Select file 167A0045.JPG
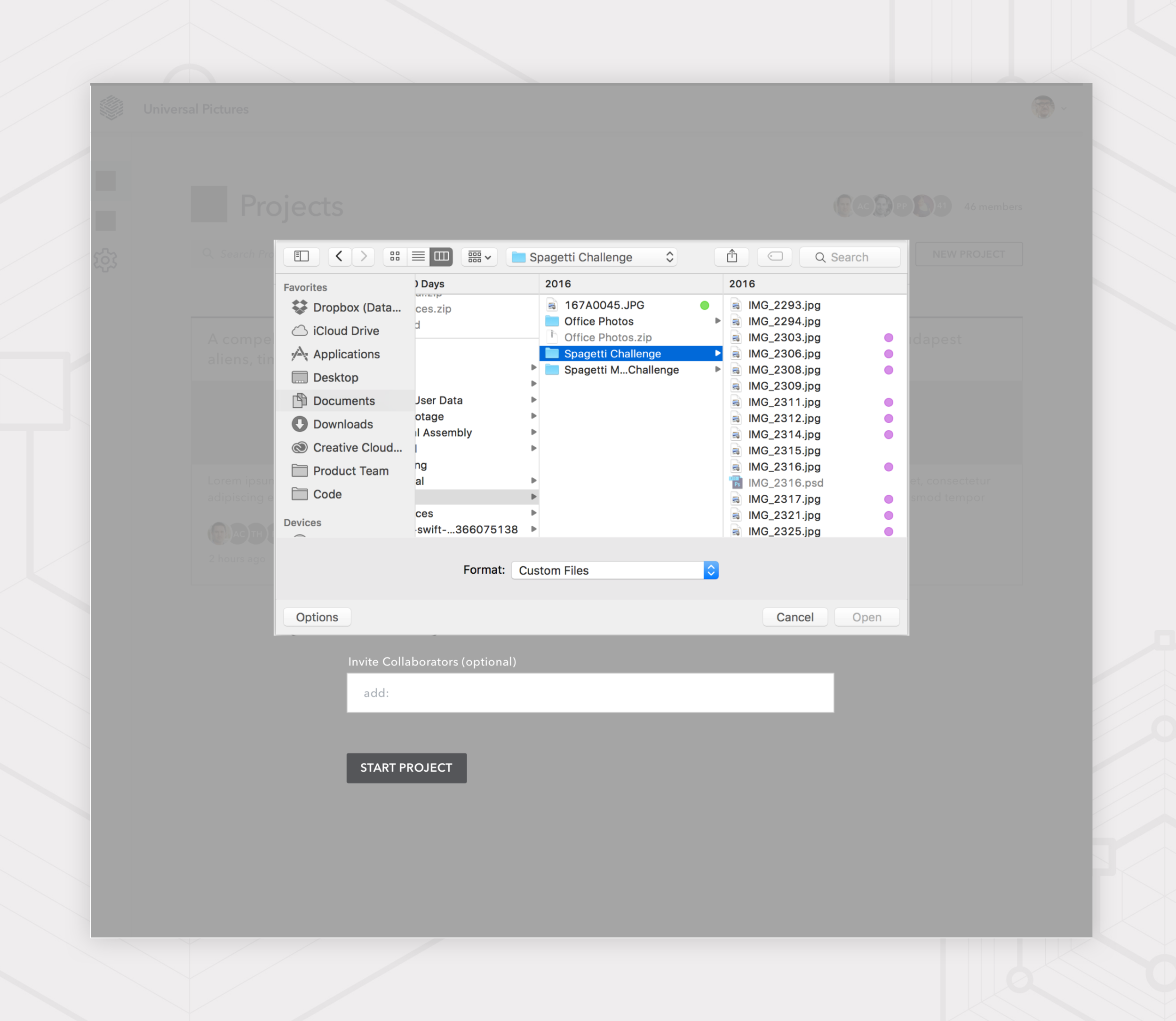 [x=631, y=305]
